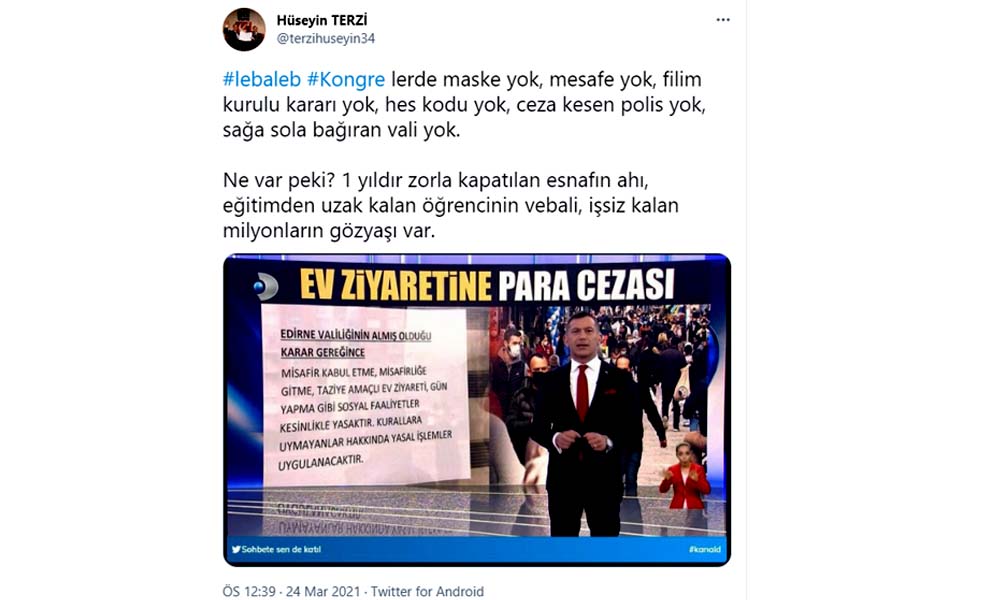
Task: Click the news anchor in red tie
Action: click(x=584, y=421)
